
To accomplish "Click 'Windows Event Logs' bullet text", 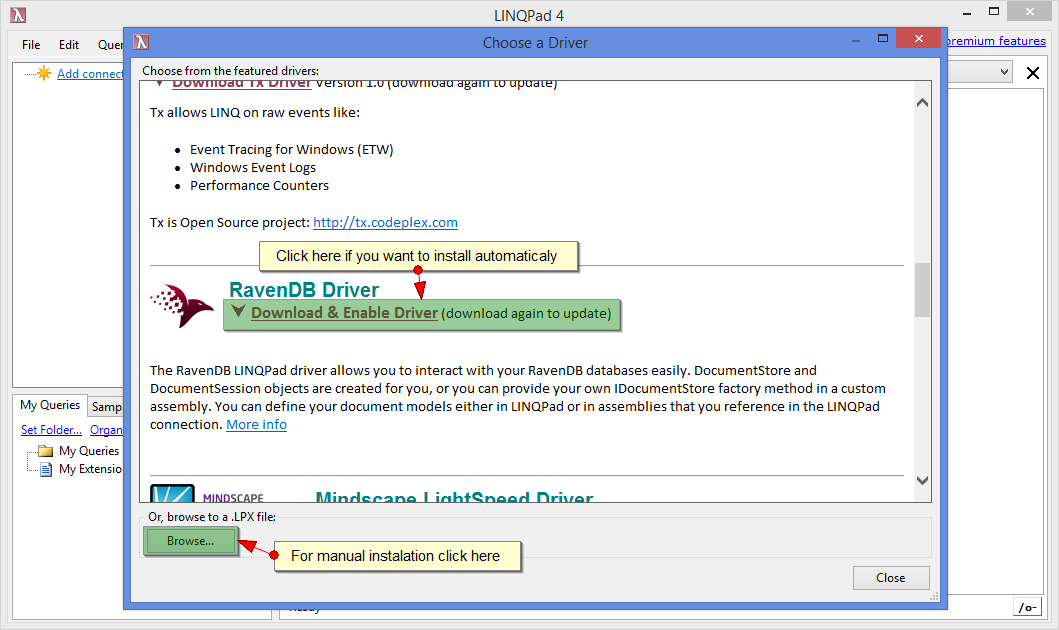I will tap(253, 168).
